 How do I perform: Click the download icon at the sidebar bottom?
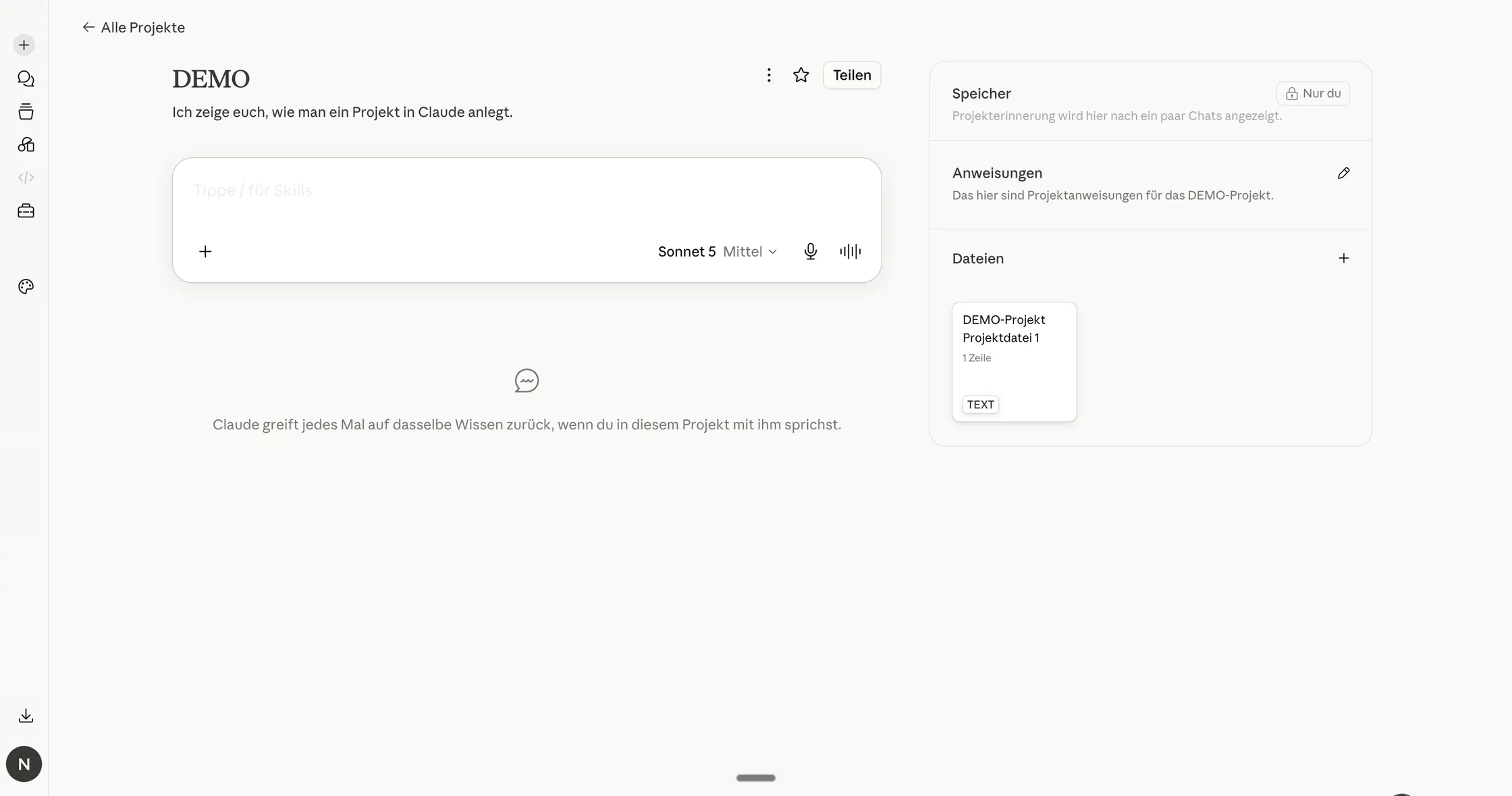click(x=26, y=716)
